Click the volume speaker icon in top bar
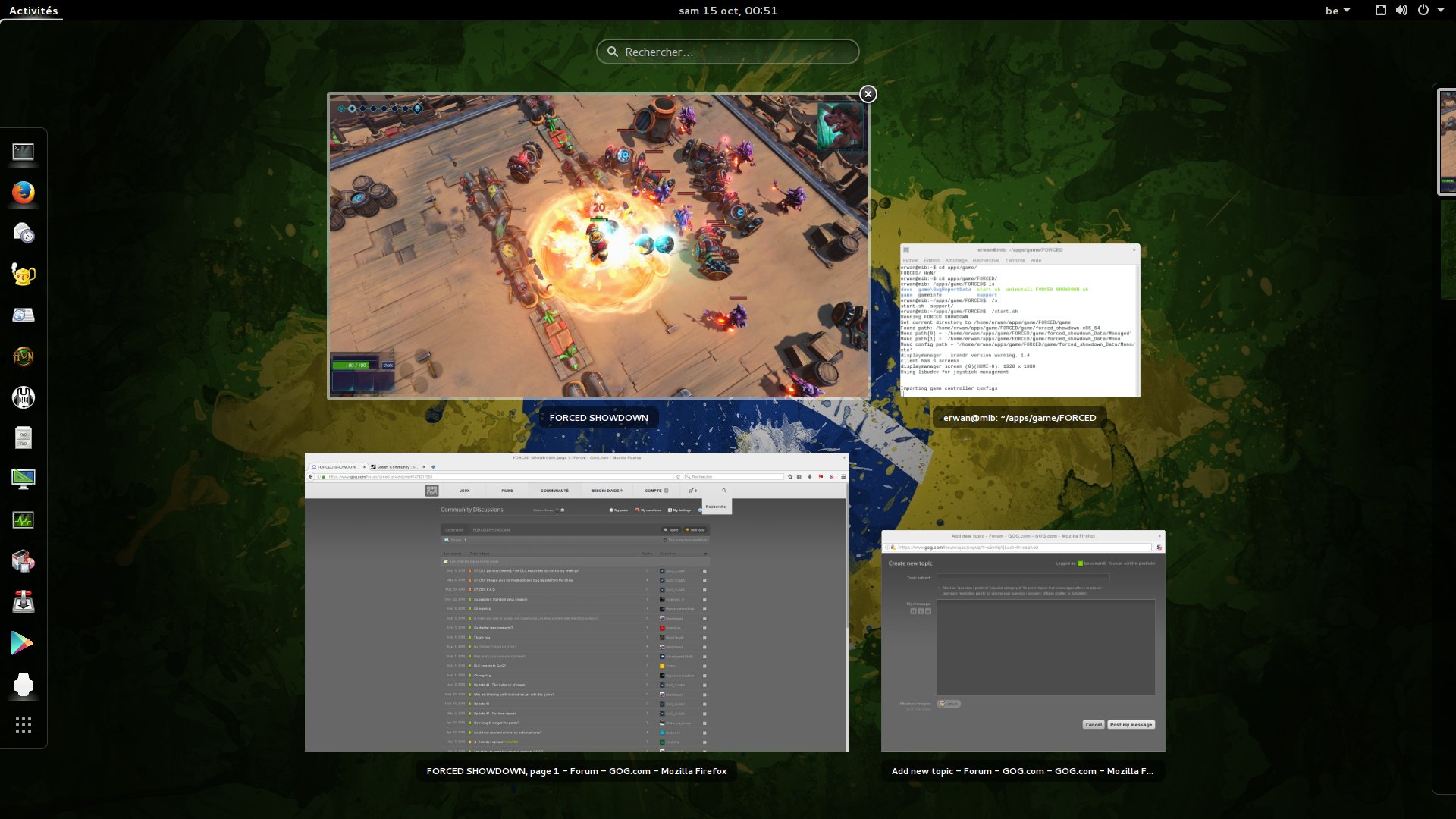This screenshot has height=819, width=1456. pyautogui.click(x=1401, y=10)
